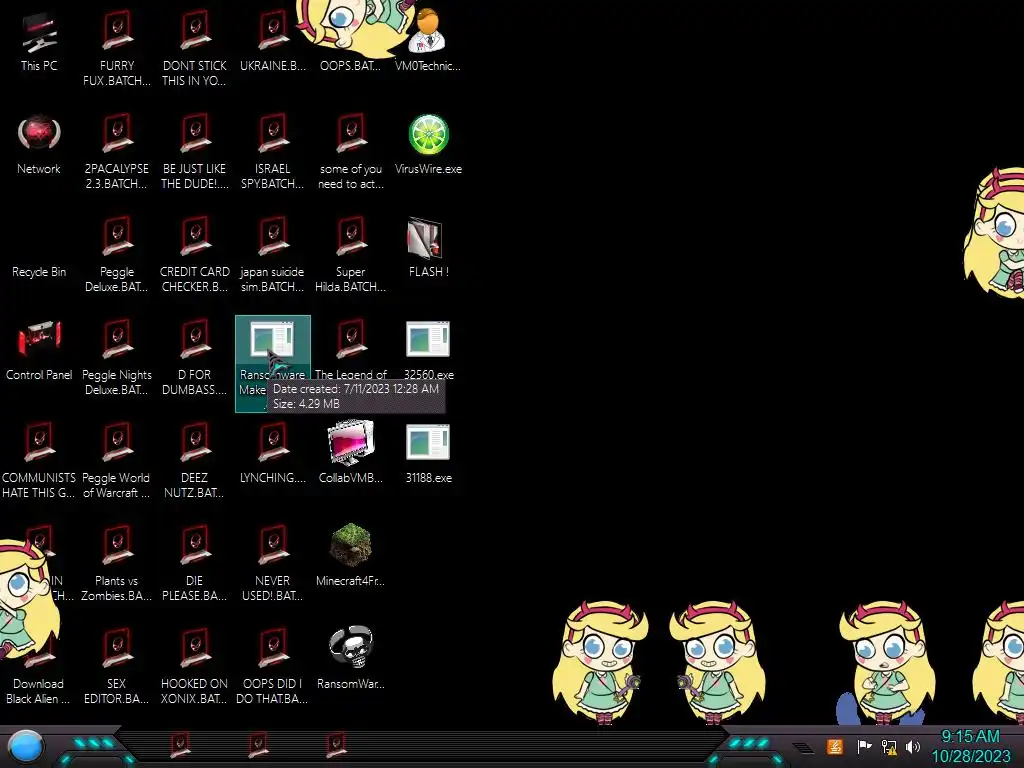Open the Java update tray icon
This screenshot has width=1024, height=768.
point(835,746)
